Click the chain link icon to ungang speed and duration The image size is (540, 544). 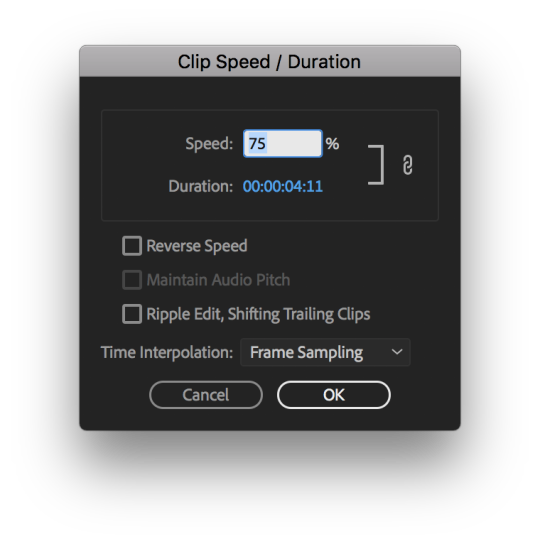click(x=407, y=165)
